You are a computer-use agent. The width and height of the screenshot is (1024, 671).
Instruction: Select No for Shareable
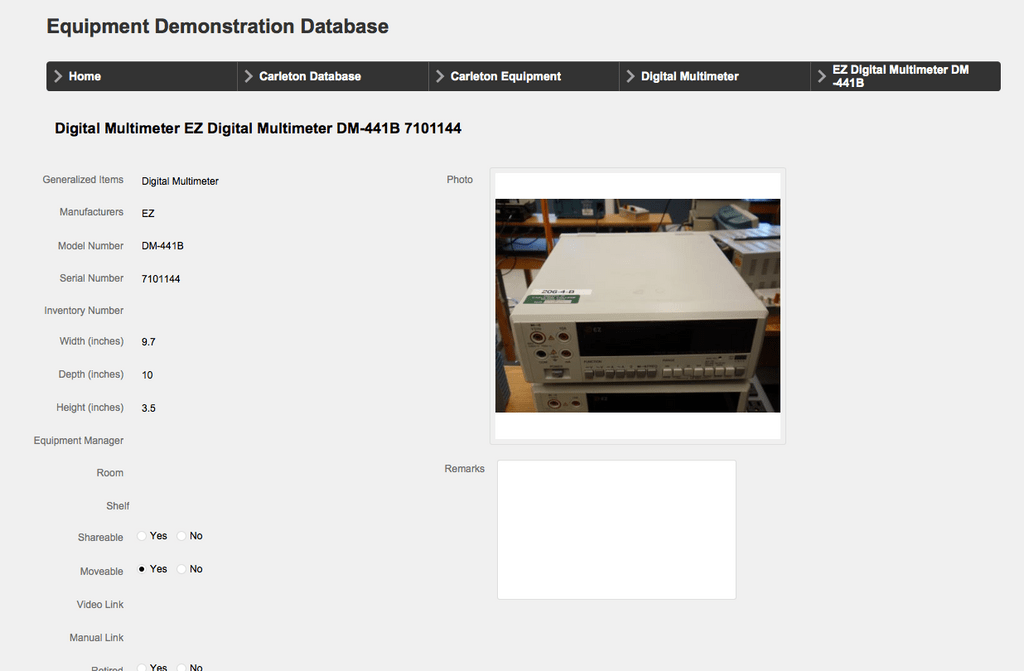179,536
